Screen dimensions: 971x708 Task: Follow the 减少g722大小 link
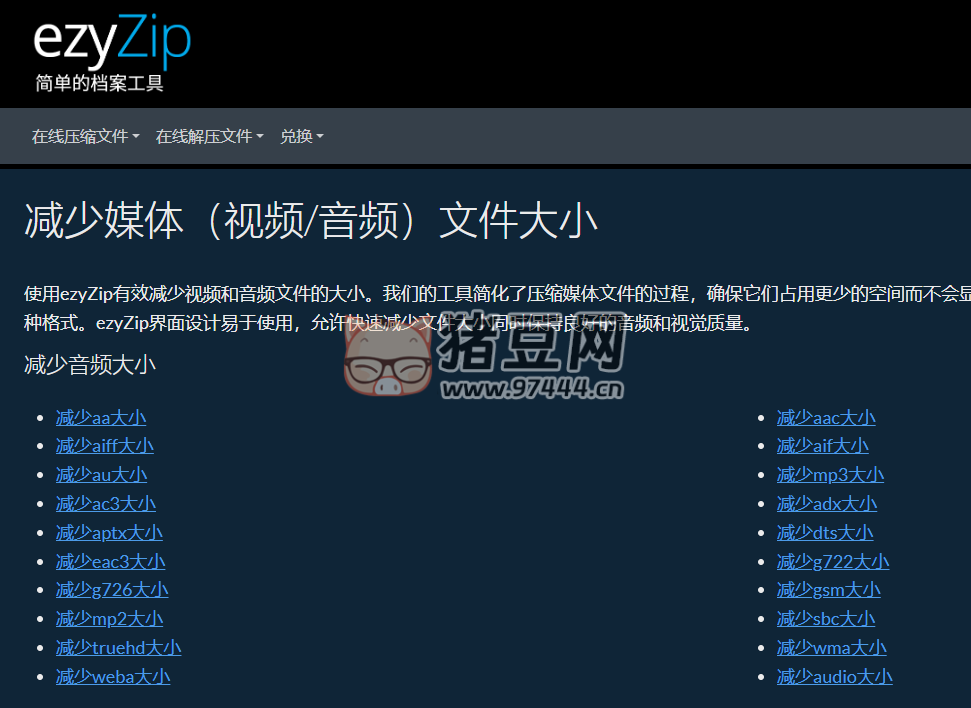coord(833,562)
